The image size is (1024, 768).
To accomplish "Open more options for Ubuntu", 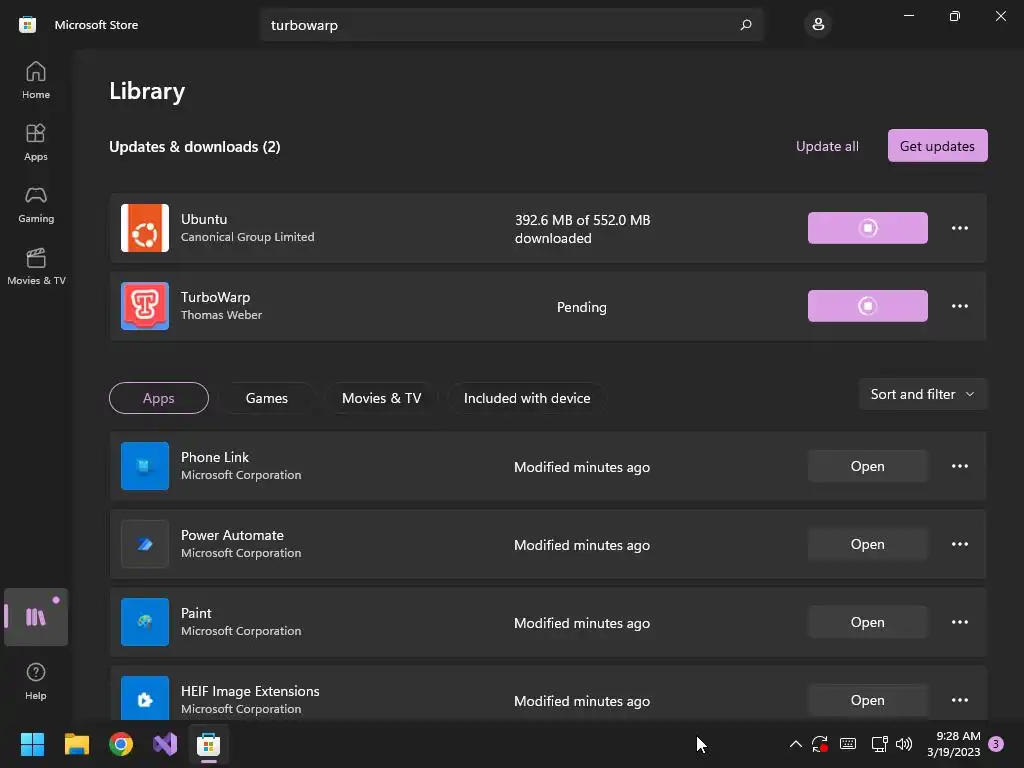I will (959, 228).
